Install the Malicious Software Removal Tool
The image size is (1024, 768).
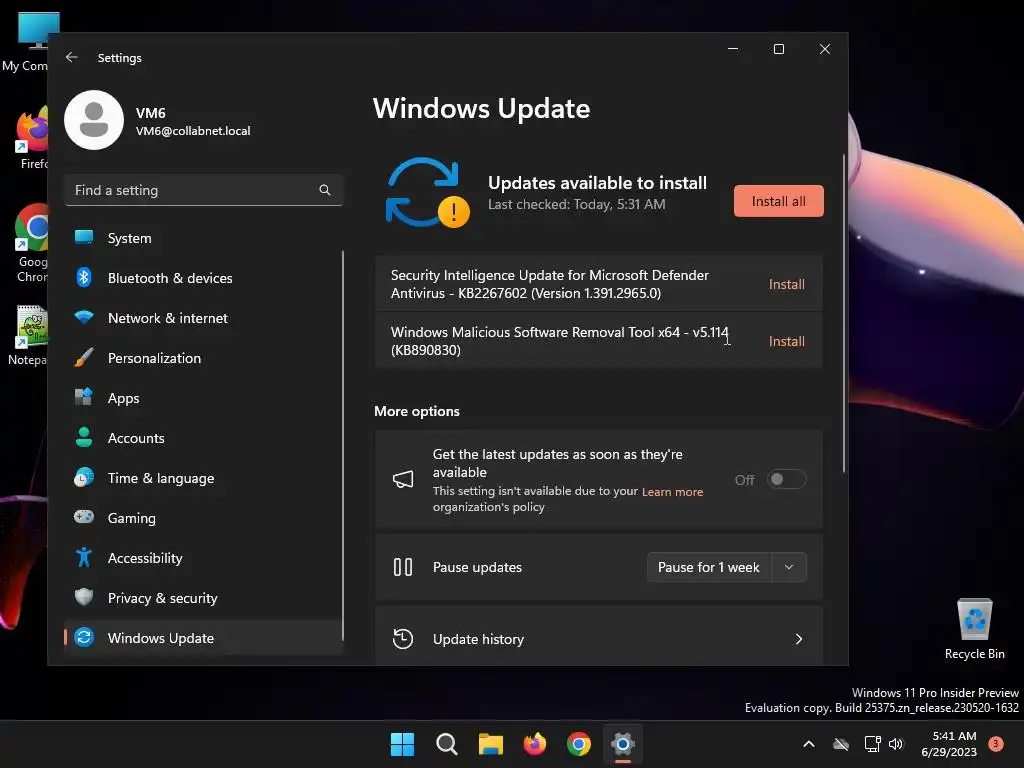tap(786, 341)
